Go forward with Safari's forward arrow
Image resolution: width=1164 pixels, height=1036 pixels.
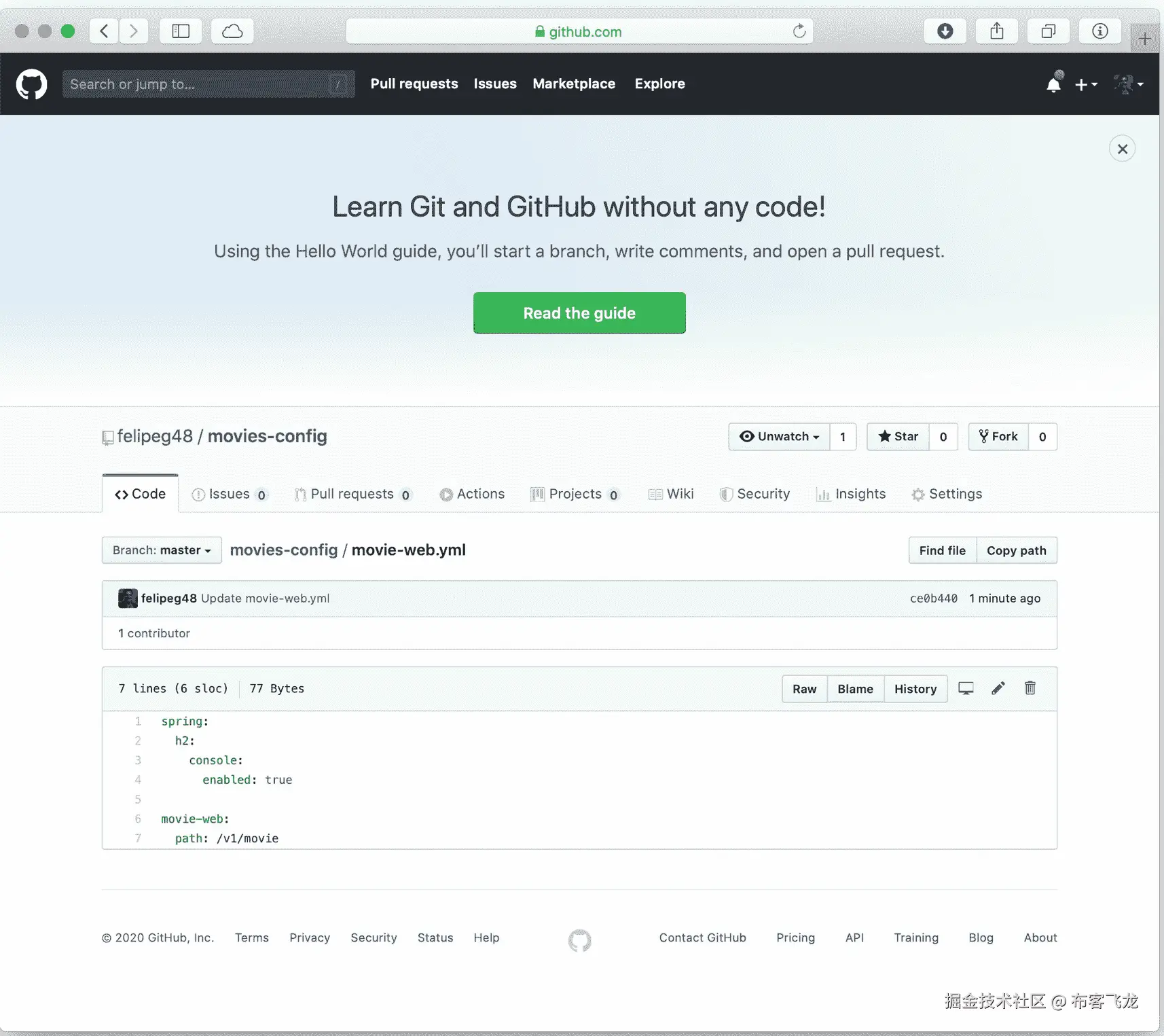pos(134,31)
